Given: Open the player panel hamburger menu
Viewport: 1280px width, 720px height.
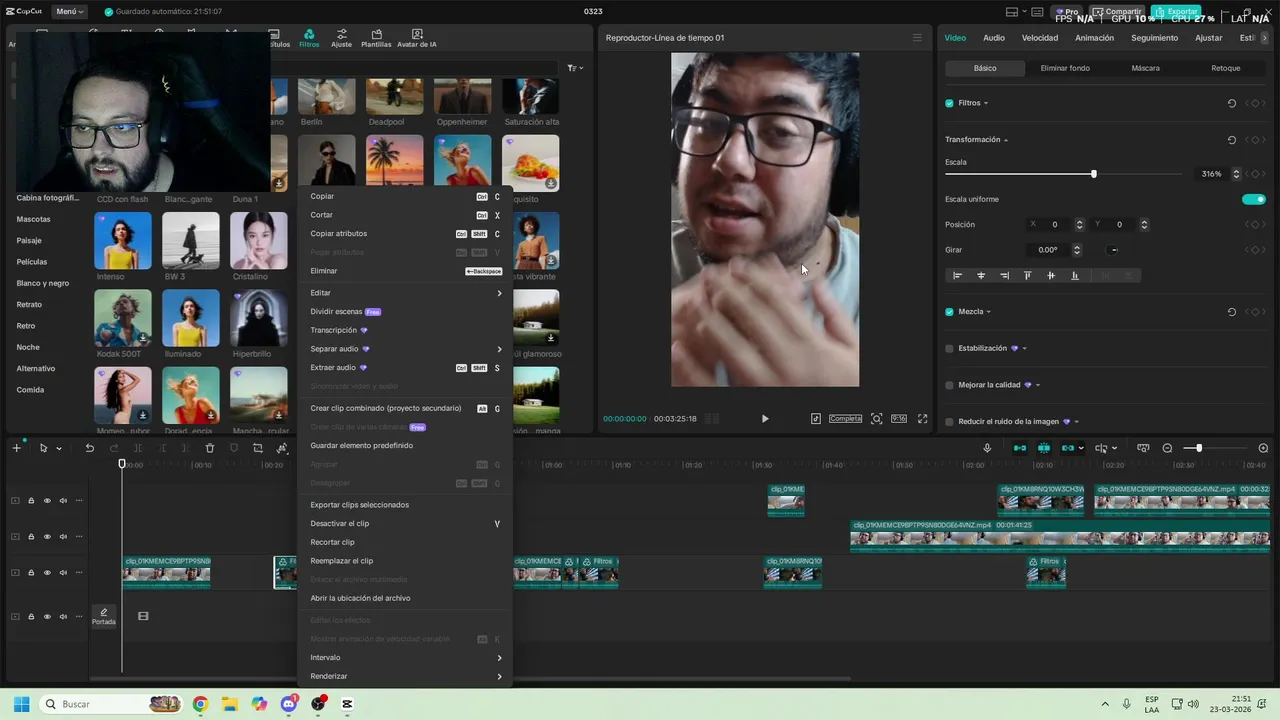Looking at the screenshot, I should tap(917, 38).
